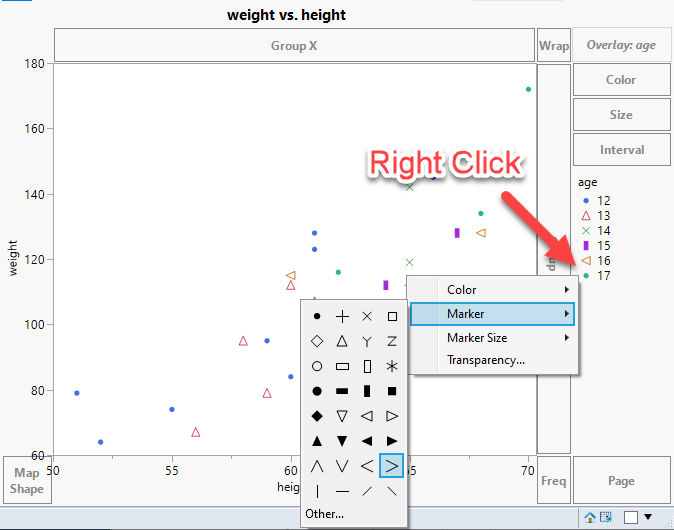Choose Transparency... from context menu
The image size is (674, 530).
tap(492, 360)
